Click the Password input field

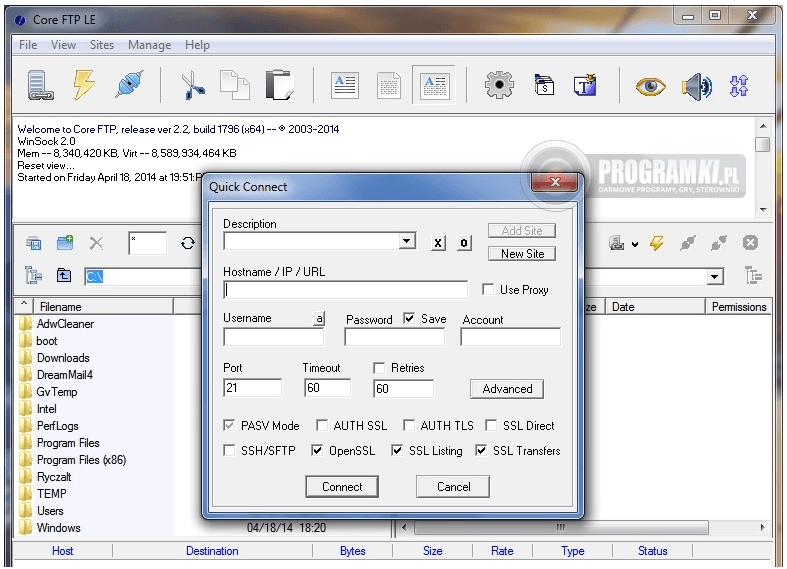pyautogui.click(x=395, y=337)
